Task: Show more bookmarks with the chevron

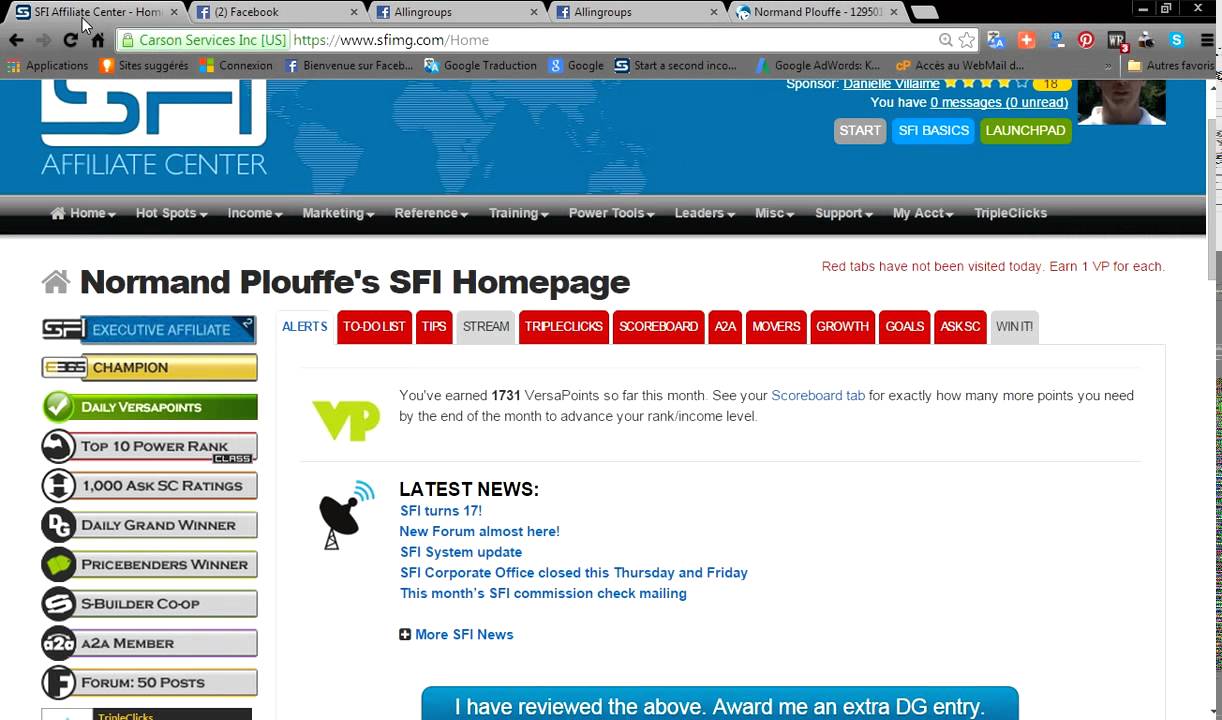Action: click(x=1107, y=66)
